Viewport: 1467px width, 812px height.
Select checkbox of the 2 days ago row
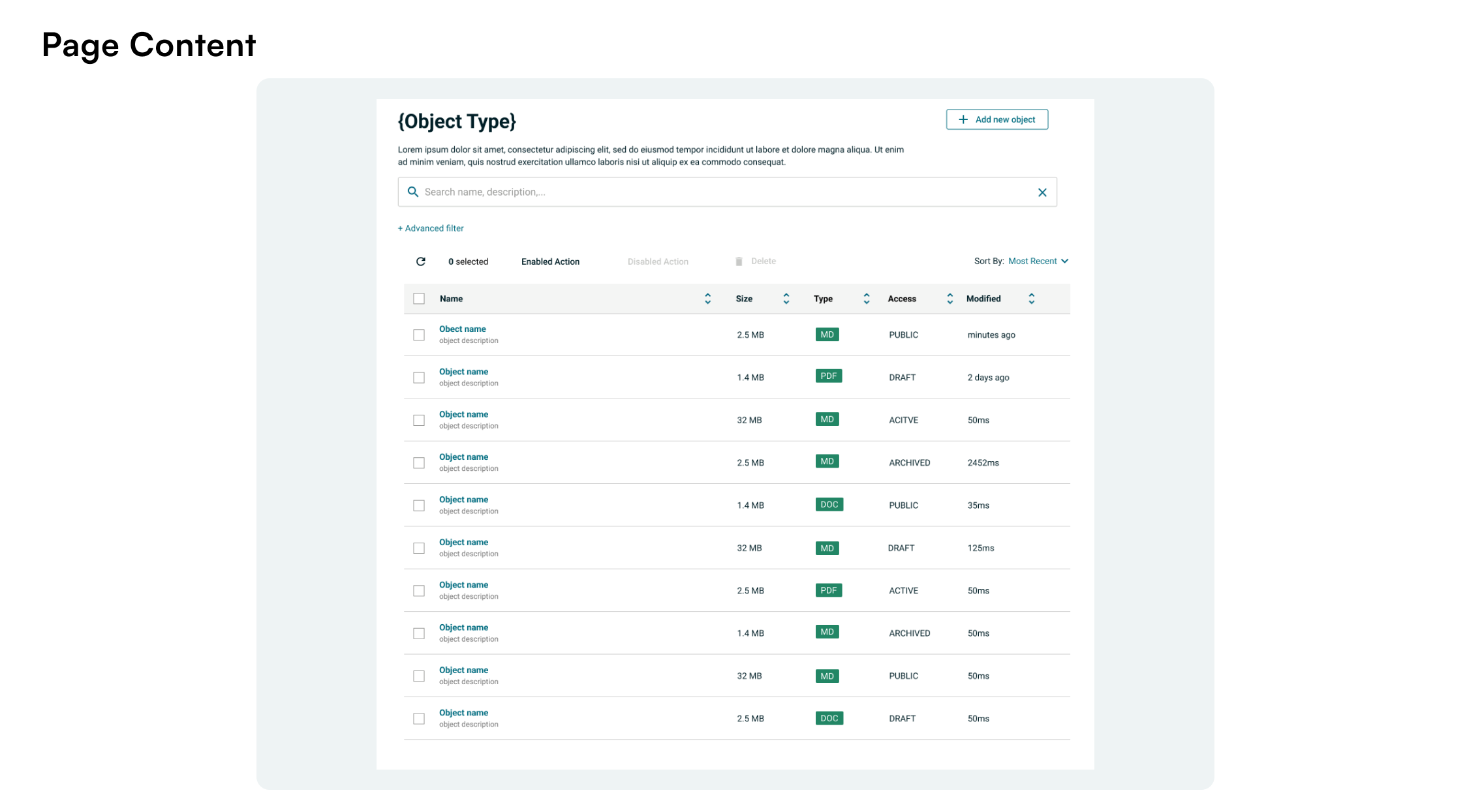tap(419, 378)
